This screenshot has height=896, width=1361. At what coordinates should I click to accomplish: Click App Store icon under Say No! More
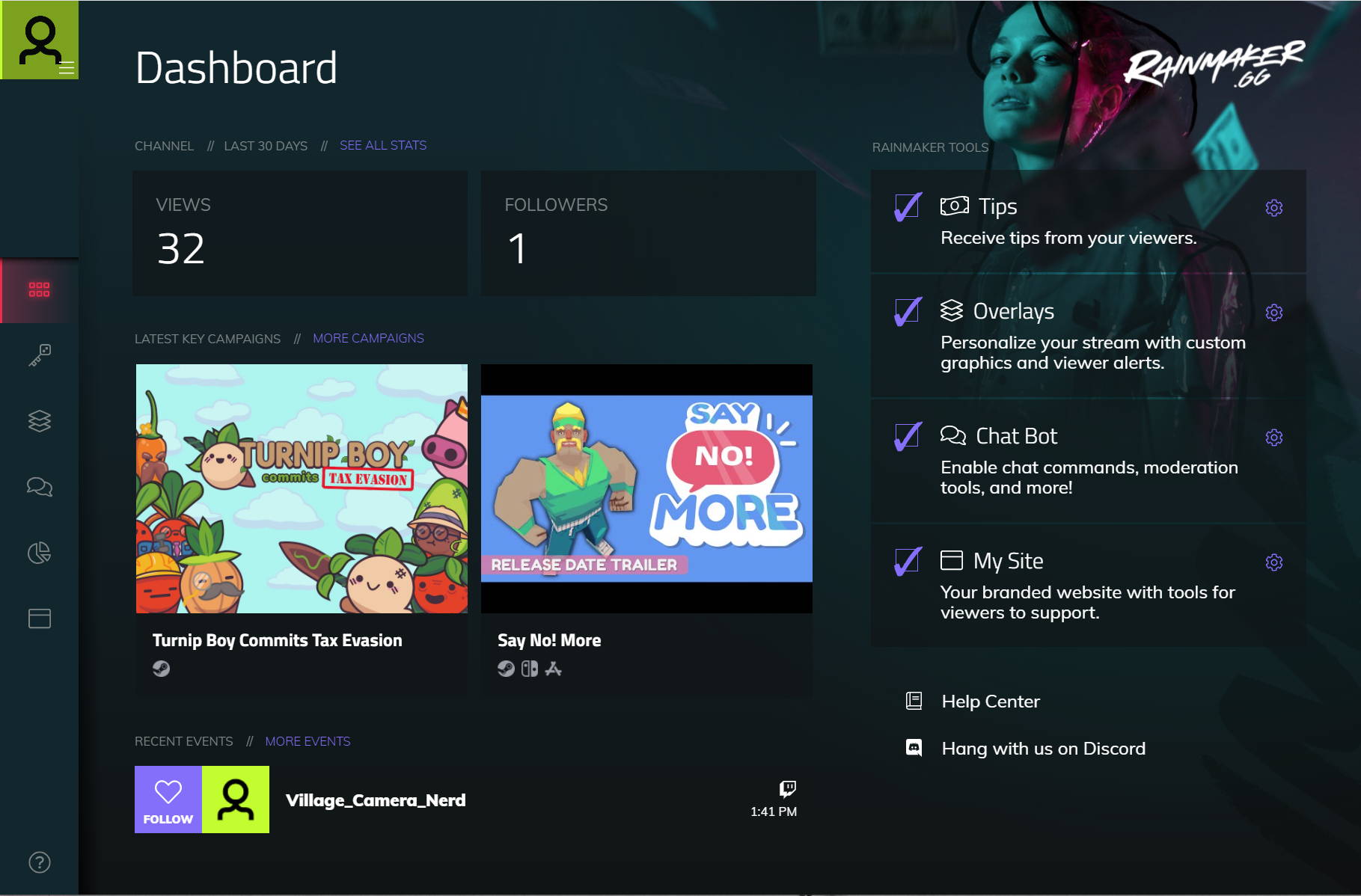tap(554, 669)
